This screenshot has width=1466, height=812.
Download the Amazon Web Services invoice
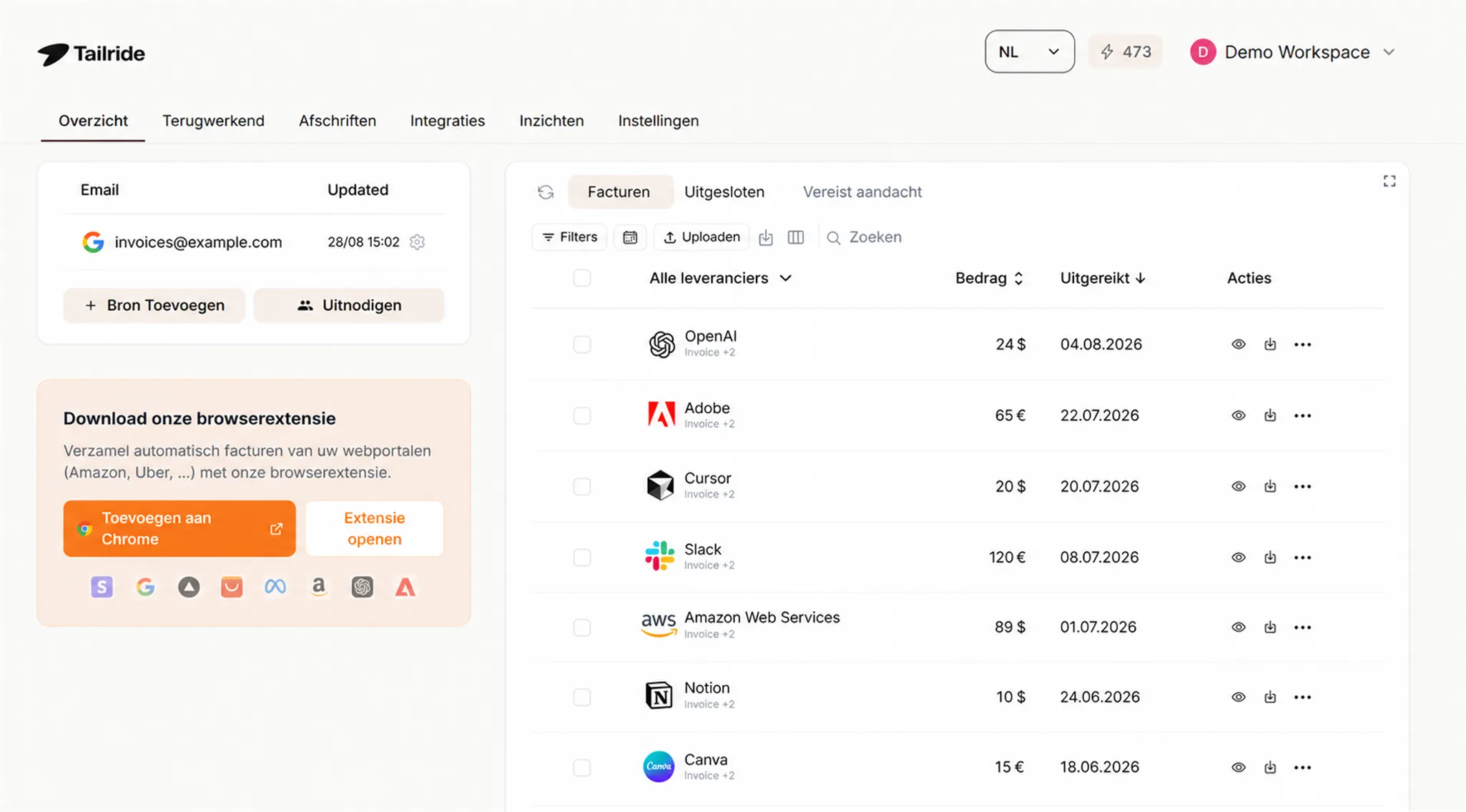click(x=1270, y=627)
